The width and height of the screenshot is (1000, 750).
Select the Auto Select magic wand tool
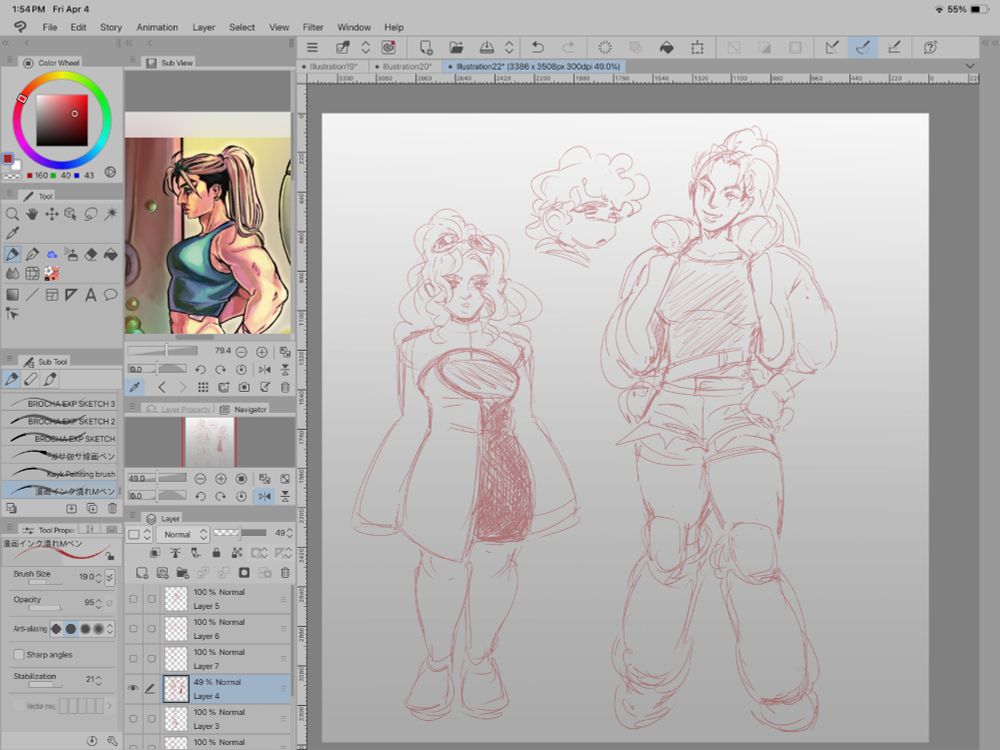[x=111, y=214]
